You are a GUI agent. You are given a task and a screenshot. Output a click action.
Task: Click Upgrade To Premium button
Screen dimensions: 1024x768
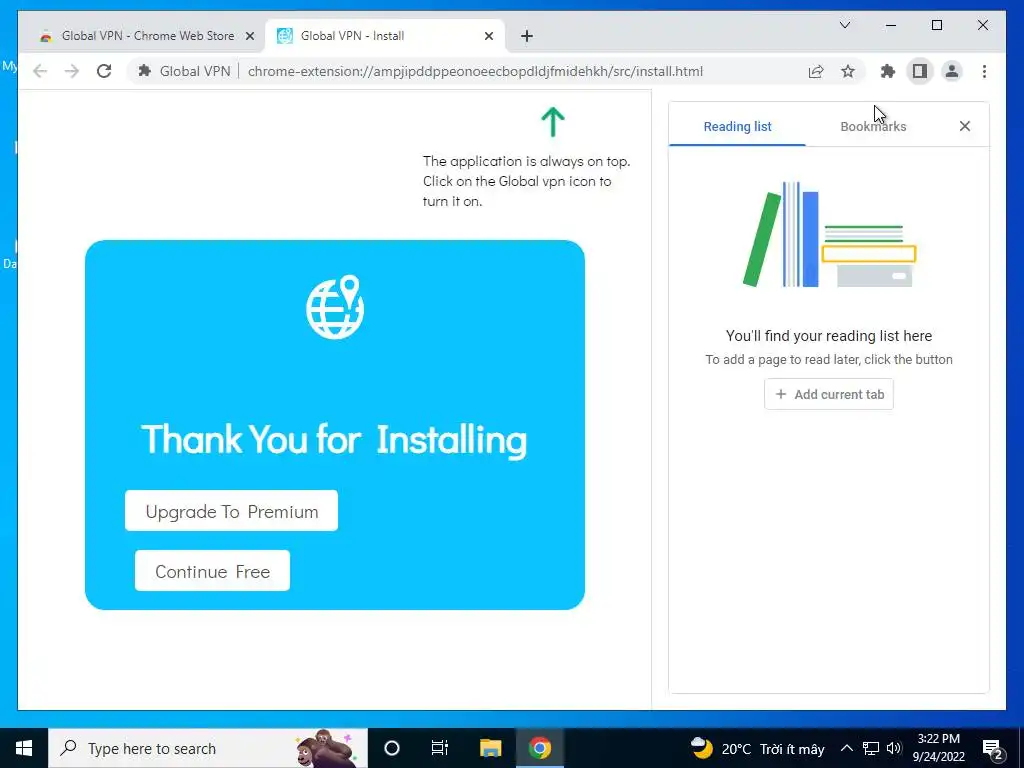(231, 511)
